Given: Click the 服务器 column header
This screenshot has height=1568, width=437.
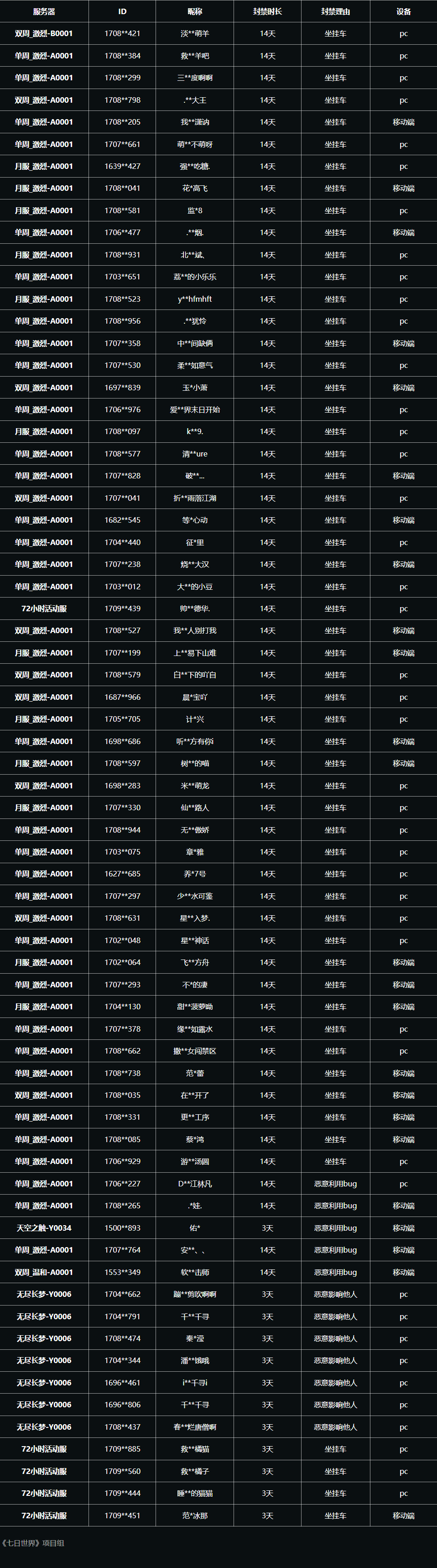Looking at the screenshot, I should point(44,11).
